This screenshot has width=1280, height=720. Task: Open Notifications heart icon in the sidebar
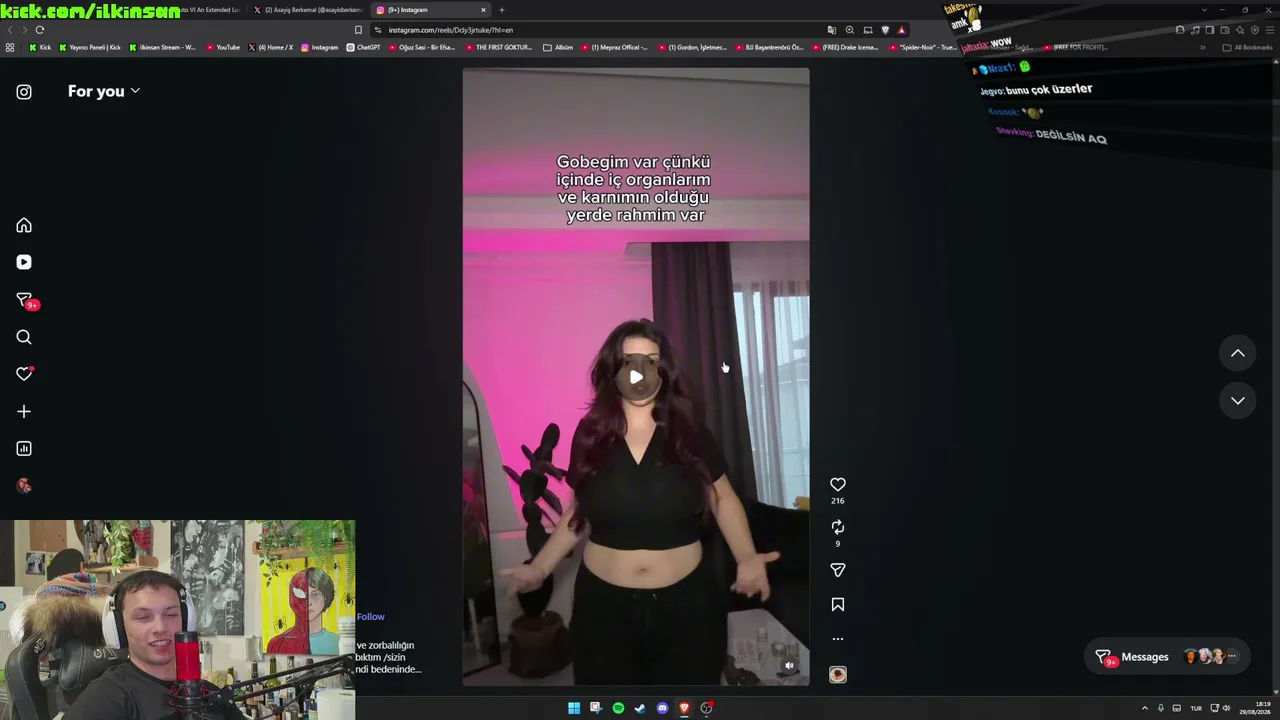pos(24,374)
